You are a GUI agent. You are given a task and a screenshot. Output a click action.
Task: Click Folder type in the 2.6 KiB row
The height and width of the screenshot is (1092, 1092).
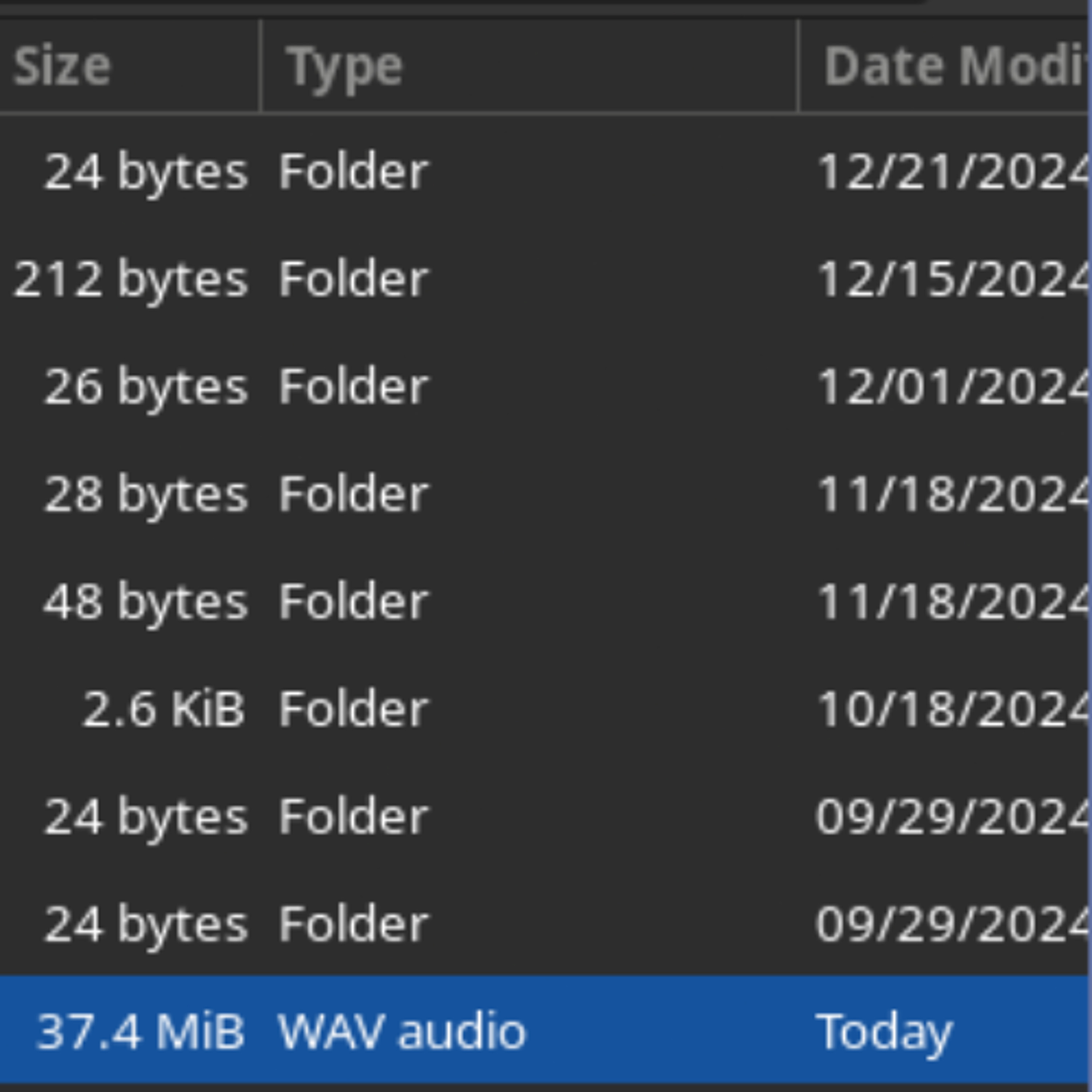354,709
